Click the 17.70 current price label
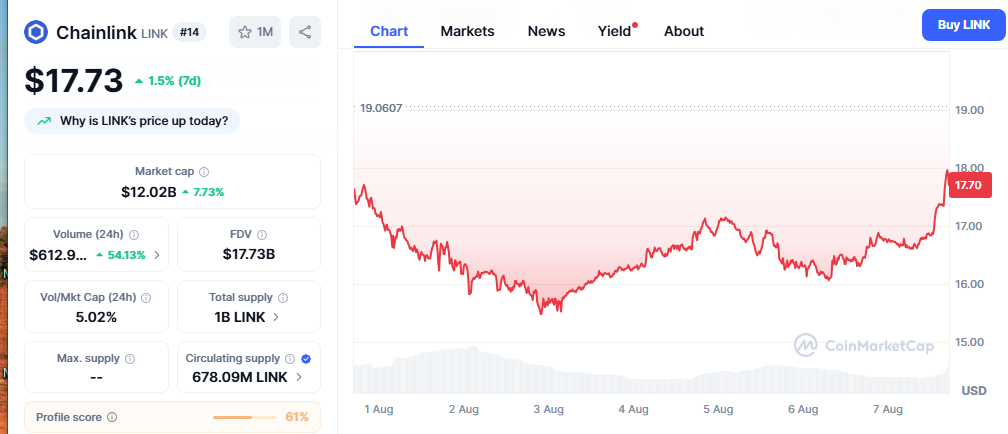The height and width of the screenshot is (434, 1008). (x=967, y=185)
